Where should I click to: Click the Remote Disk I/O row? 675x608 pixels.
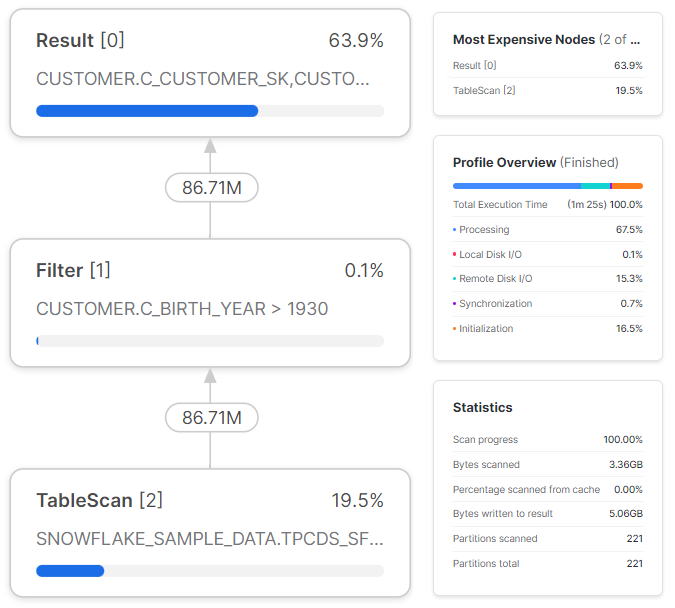[x=548, y=279]
